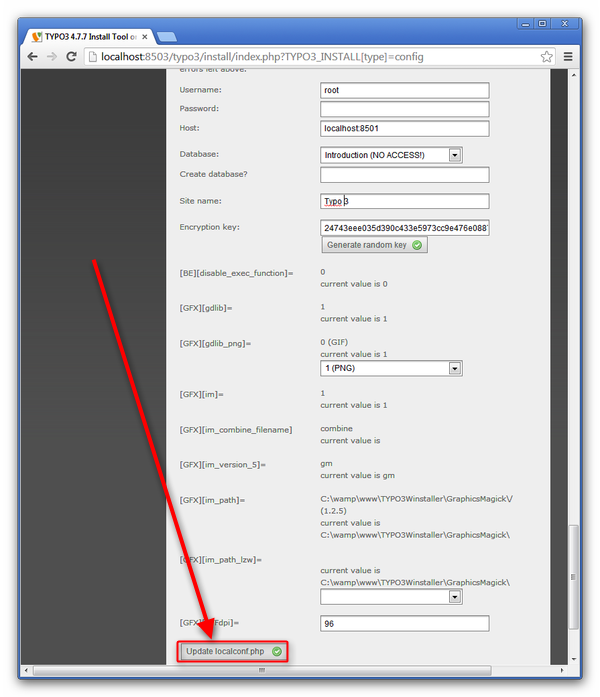Click the browser back arrow
Viewport: 600px width, 697px height.
point(32,57)
